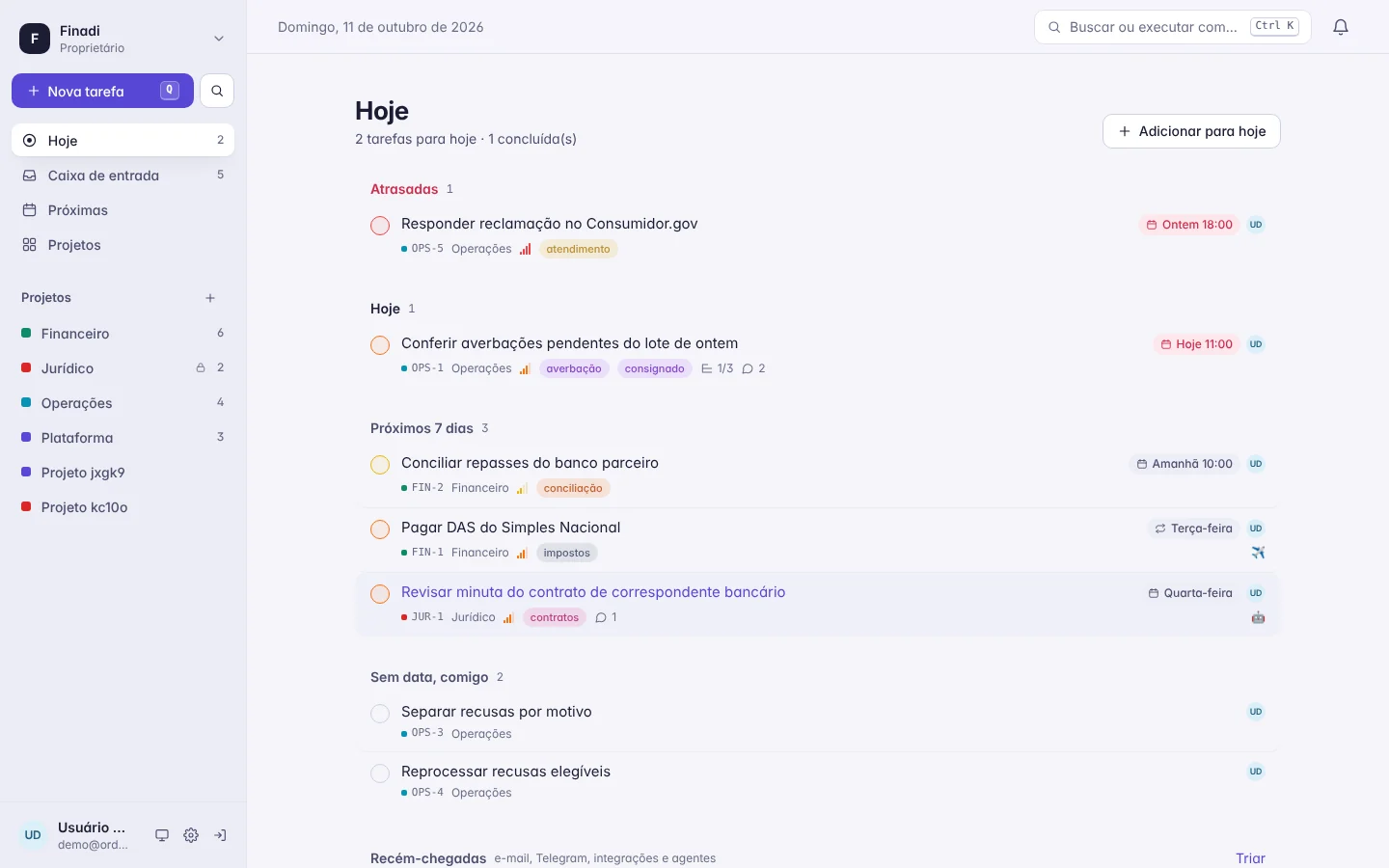1389x868 pixels.
Task: Check Reprocessar recusas elegíveis circle
Action: click(380, 773)
